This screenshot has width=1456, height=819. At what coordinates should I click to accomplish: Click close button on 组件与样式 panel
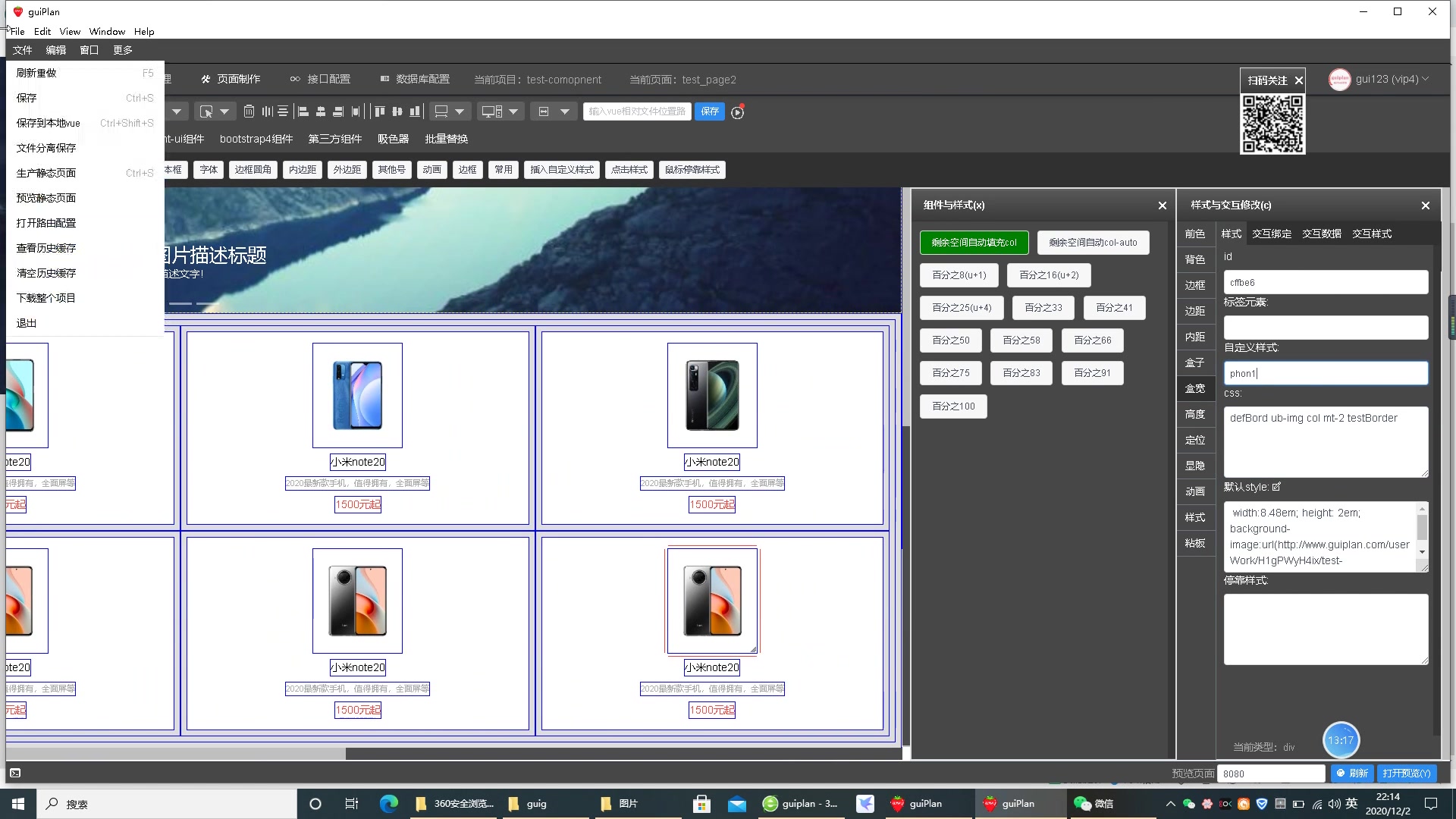pos(1162,205)
